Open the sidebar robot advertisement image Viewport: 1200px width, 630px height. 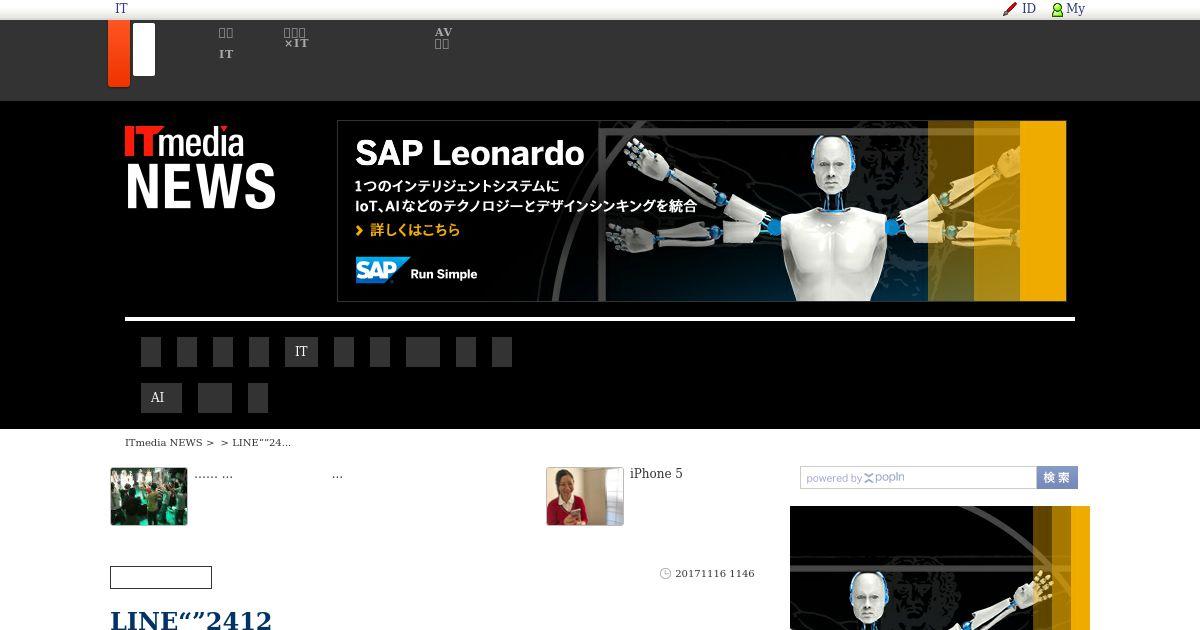pyautogui.click(x=940, y=568)
